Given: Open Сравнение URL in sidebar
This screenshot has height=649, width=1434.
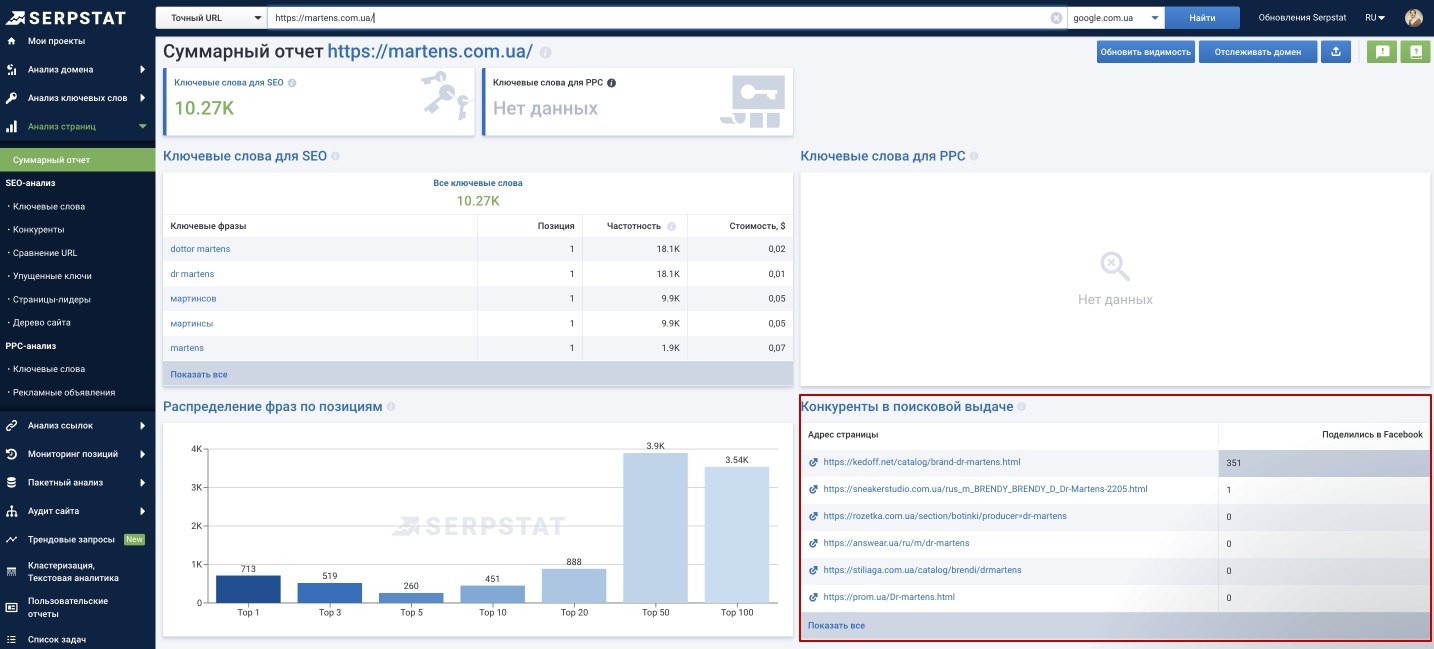Looking at the screenshot, I should tap(44, 253).
